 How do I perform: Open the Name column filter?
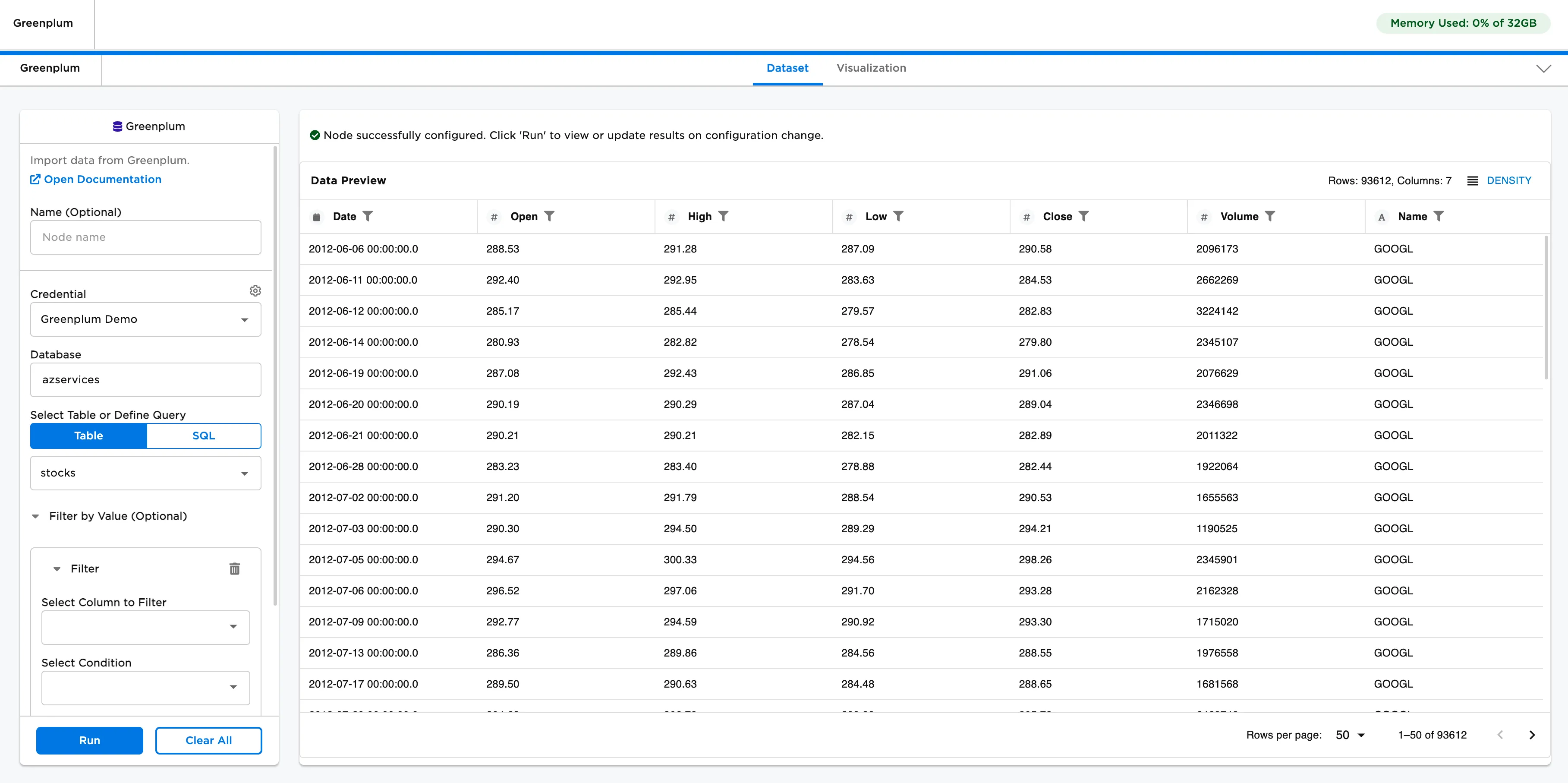(x=1439, y=216)
